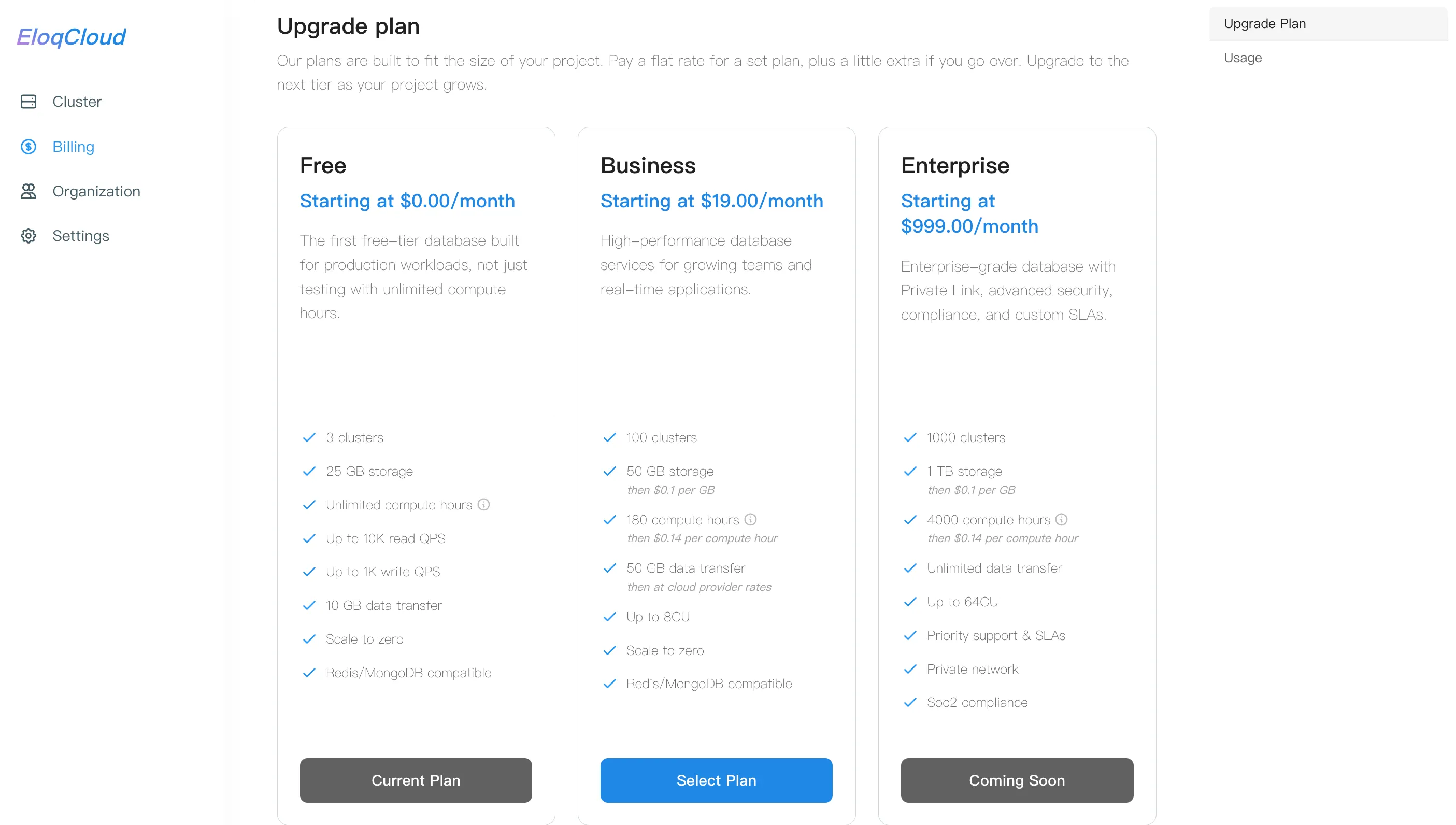This screenshot has width=1456, height=825.
Task: Open the Cluster menu item
Action: coord(77,102)
